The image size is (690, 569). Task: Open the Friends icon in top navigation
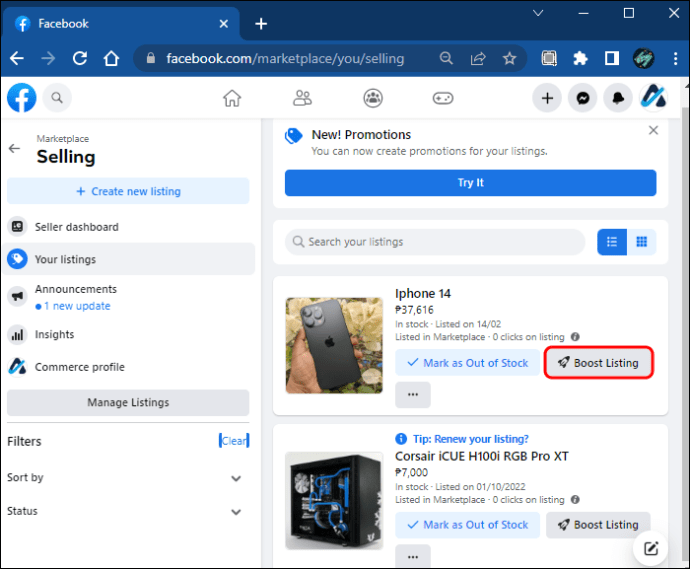point(302,98)
